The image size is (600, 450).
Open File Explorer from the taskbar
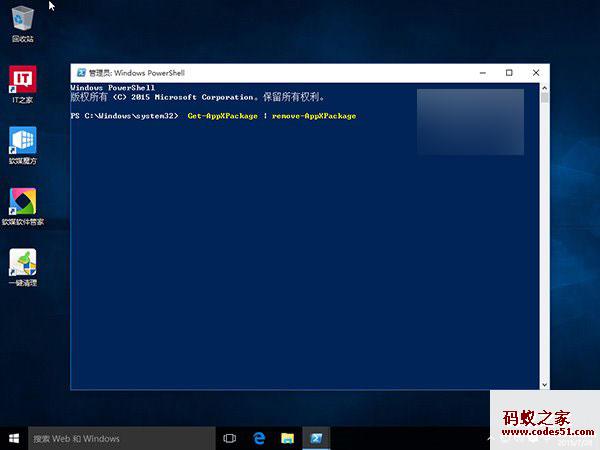pyautogui.click(x=287, y=438)
